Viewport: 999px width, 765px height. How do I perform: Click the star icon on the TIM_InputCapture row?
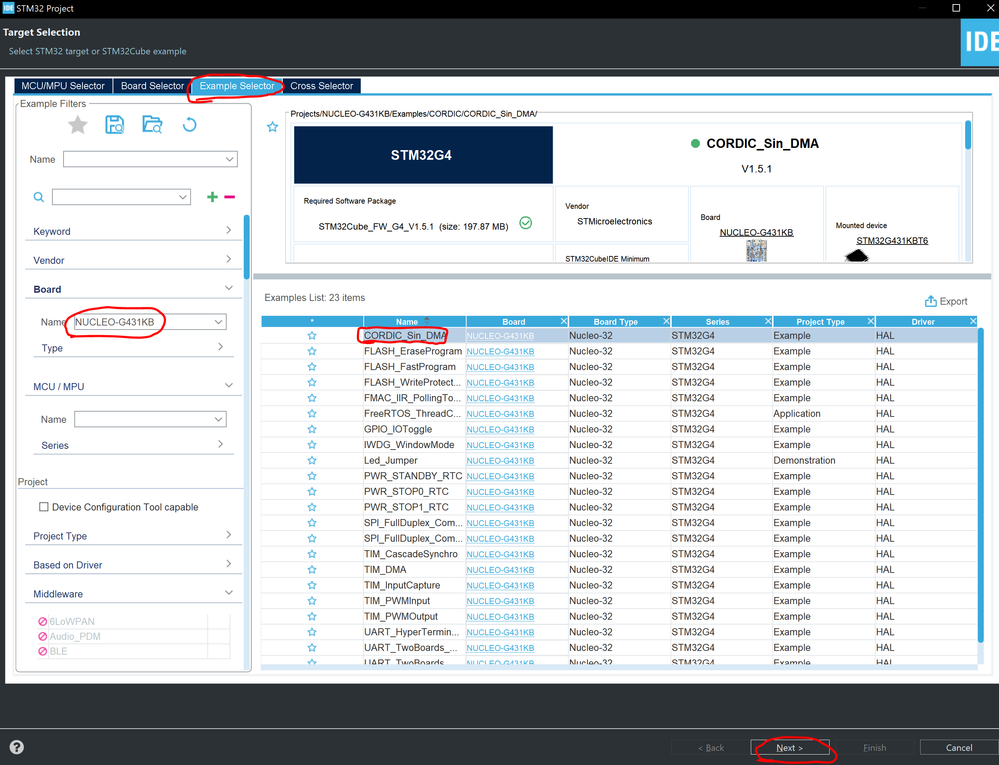coord(312,585)
